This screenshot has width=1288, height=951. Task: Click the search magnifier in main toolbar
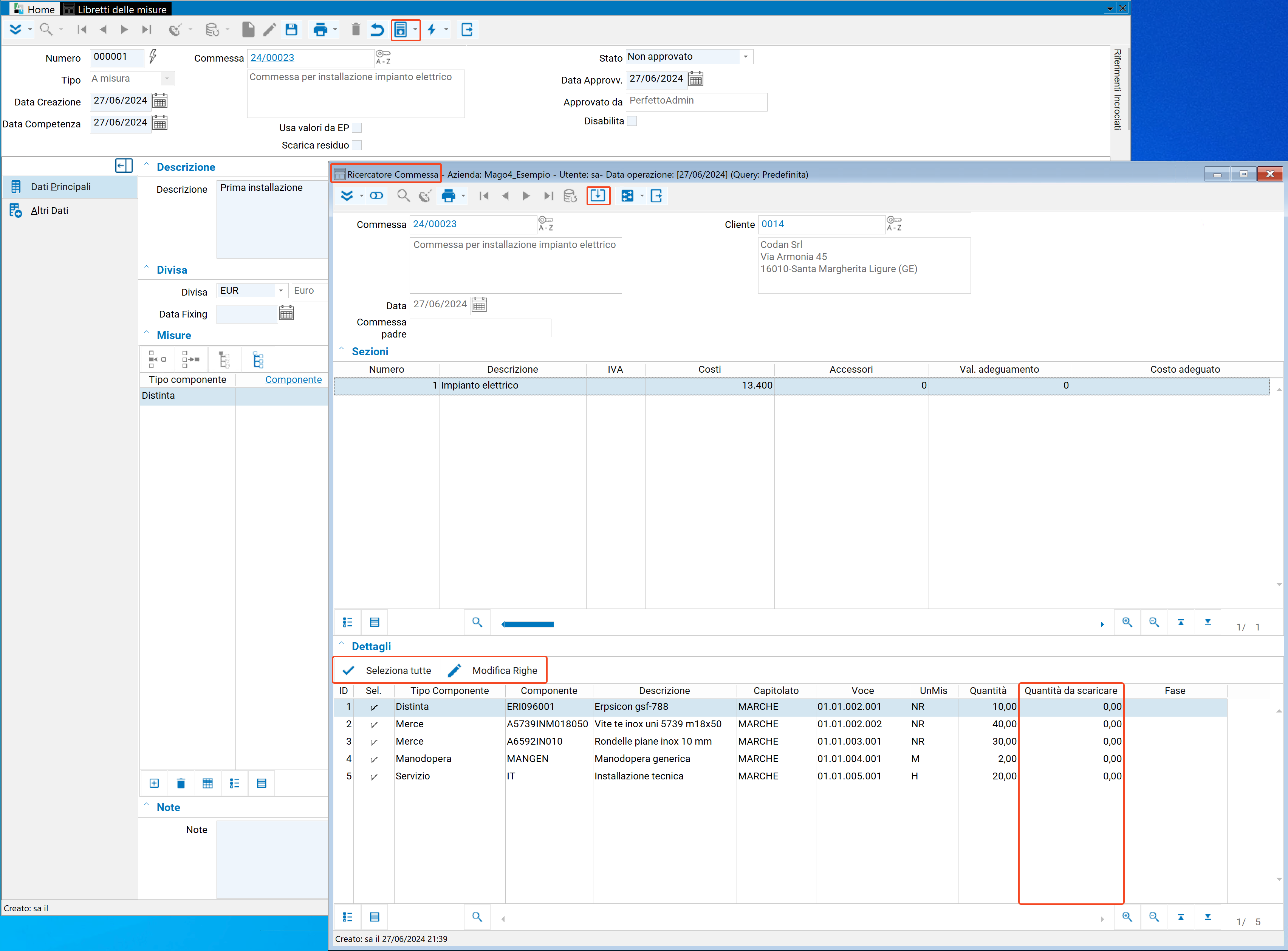coord(46,30)
